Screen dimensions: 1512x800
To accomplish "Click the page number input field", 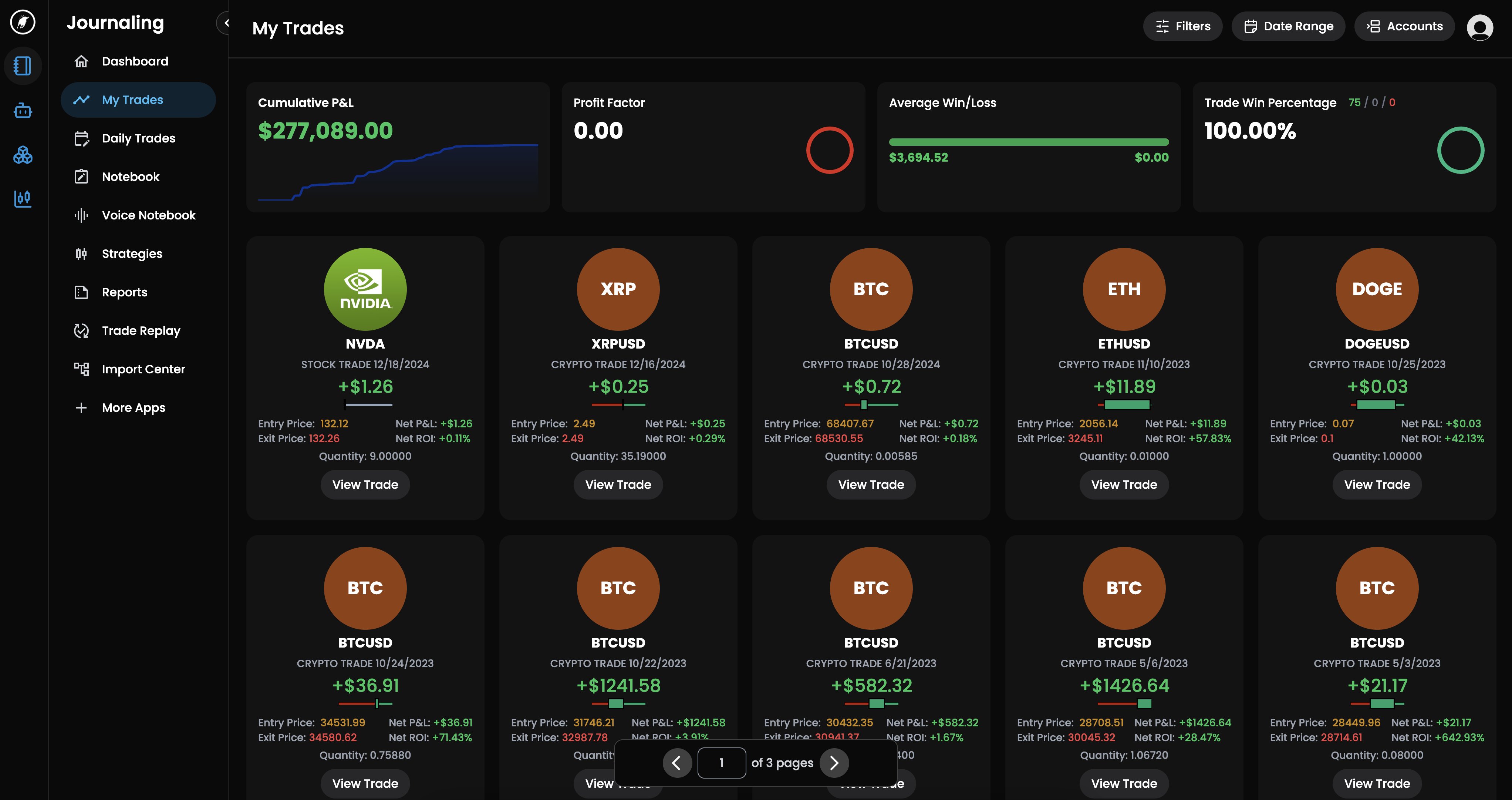I will [x=721, y=762].
